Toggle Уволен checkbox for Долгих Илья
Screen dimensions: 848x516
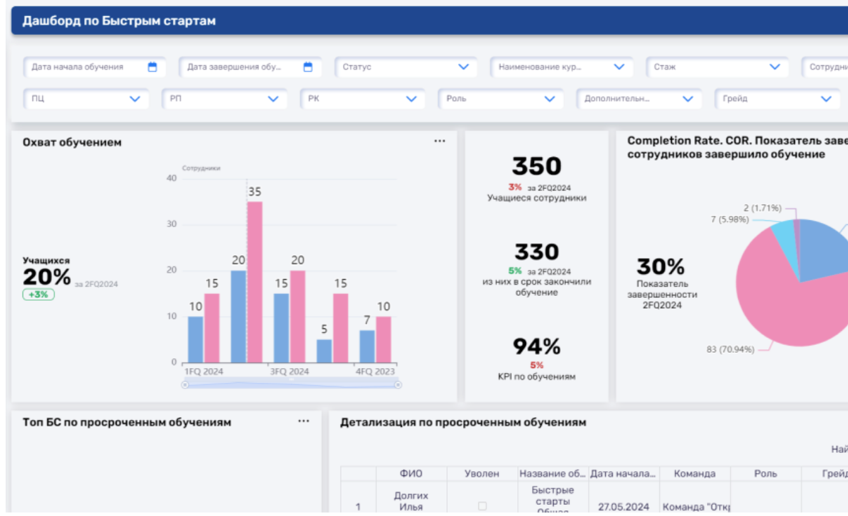pyautogui.click(x=481, y=506)
